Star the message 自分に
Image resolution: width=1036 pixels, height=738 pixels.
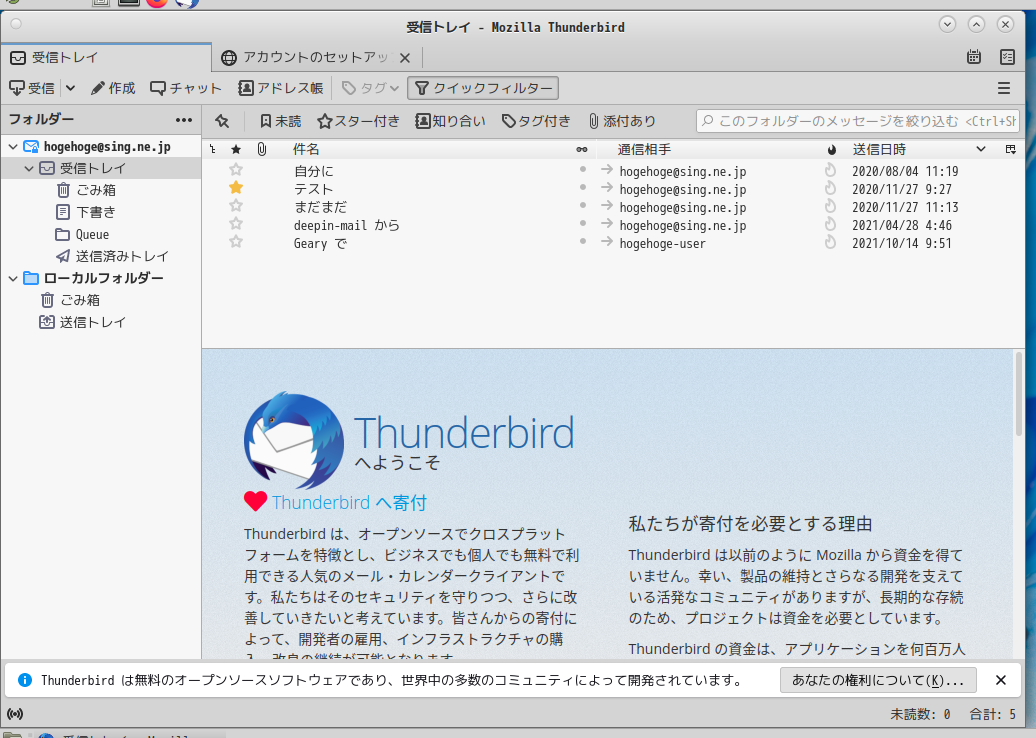tap(236, 170)
